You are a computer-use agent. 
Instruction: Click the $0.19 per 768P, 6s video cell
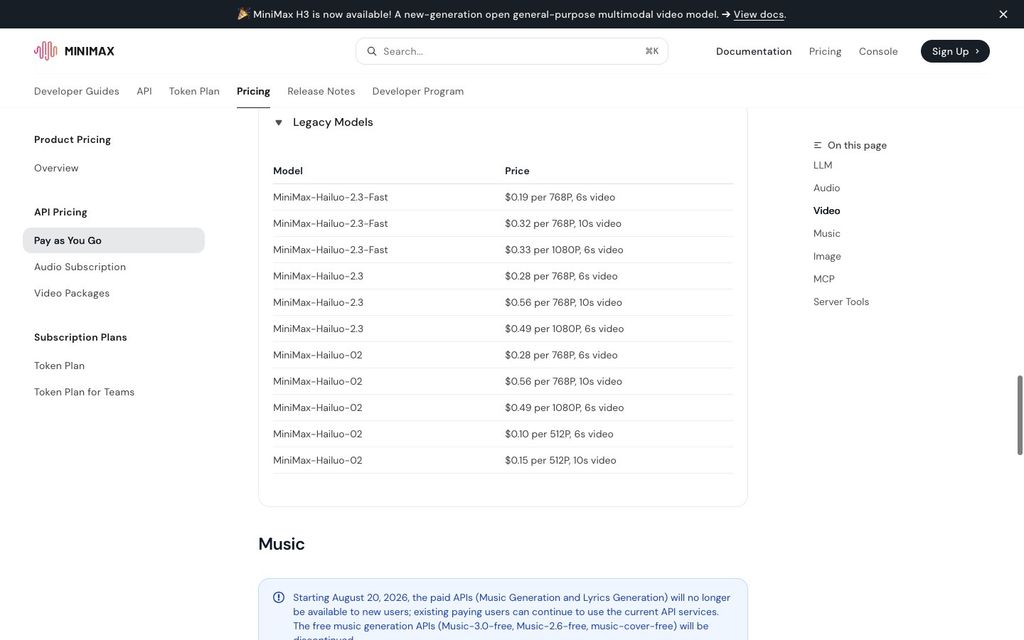point(560,197)
